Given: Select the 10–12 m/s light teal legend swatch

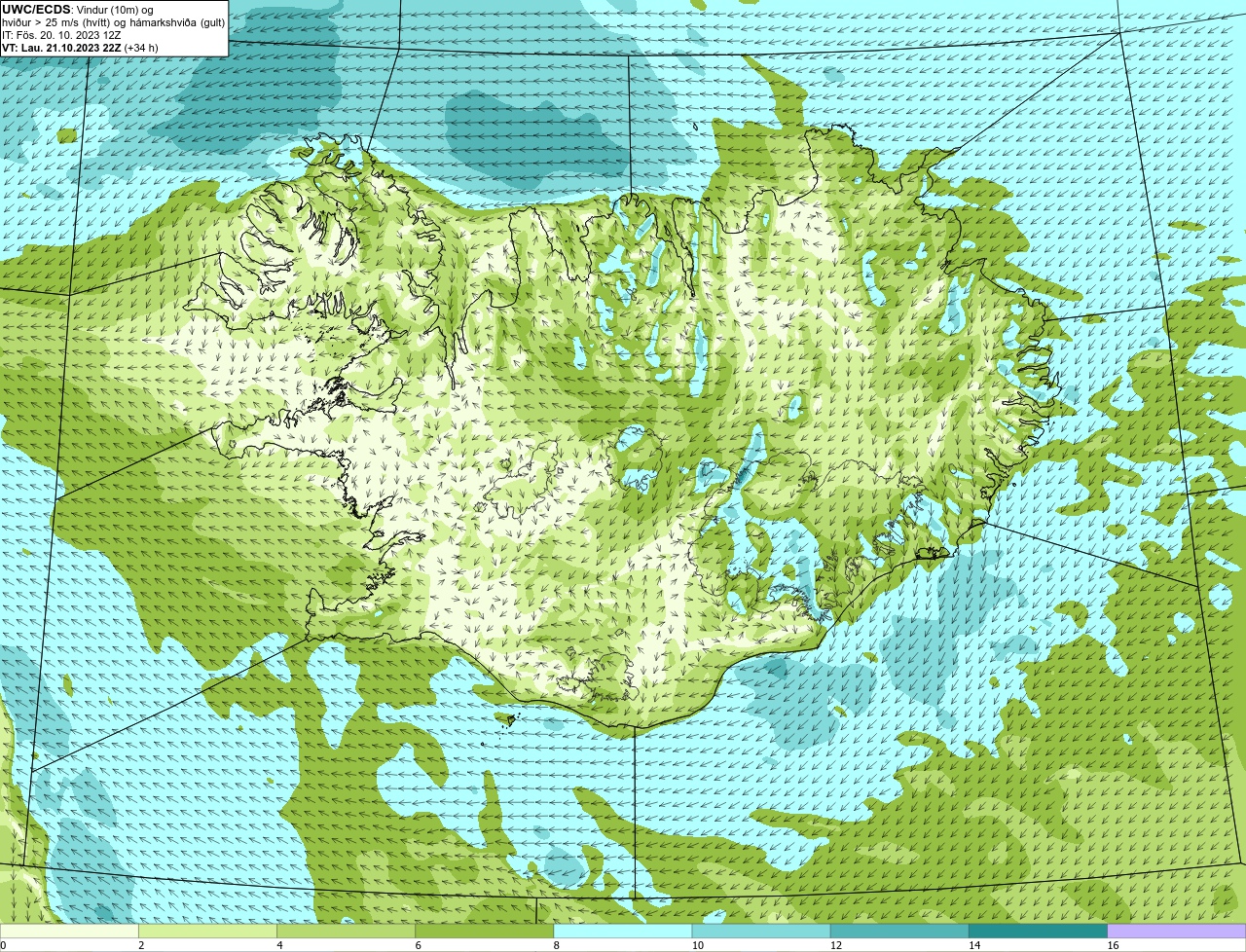Looking at the screenshot, I should (x=761, y=931).
